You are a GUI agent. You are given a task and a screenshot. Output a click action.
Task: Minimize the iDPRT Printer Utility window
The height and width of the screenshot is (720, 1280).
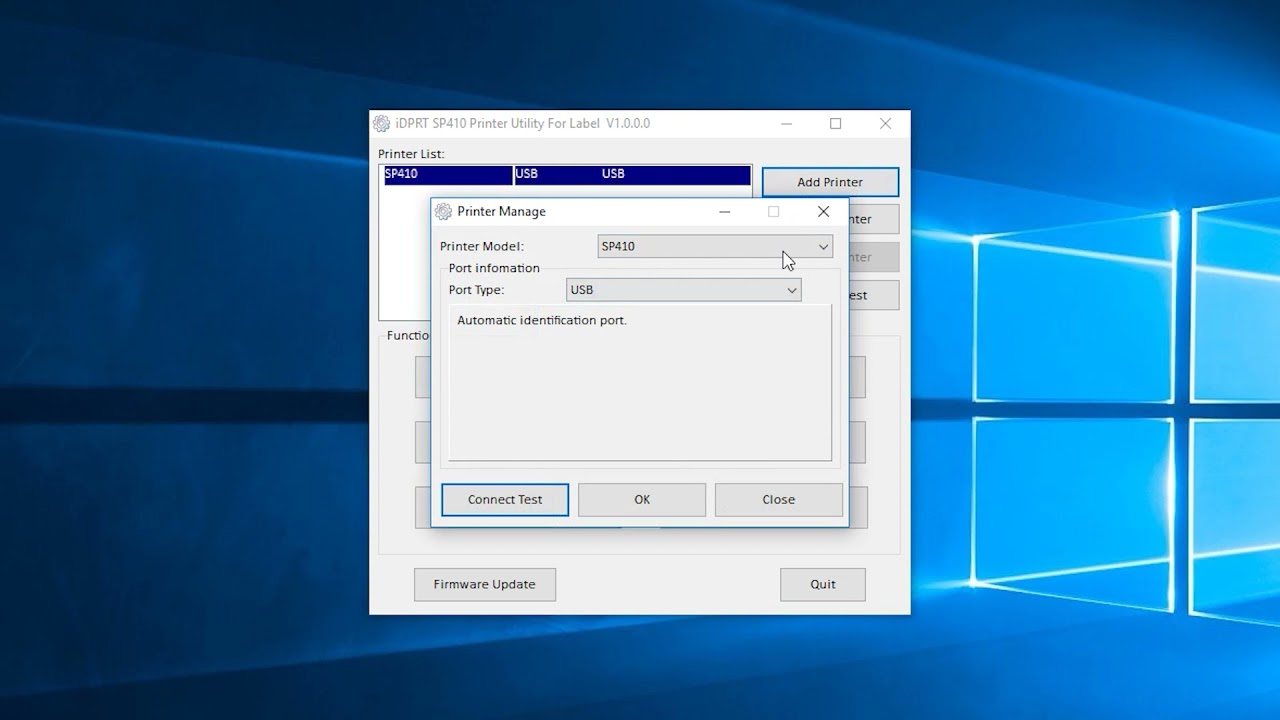[786, 124]
